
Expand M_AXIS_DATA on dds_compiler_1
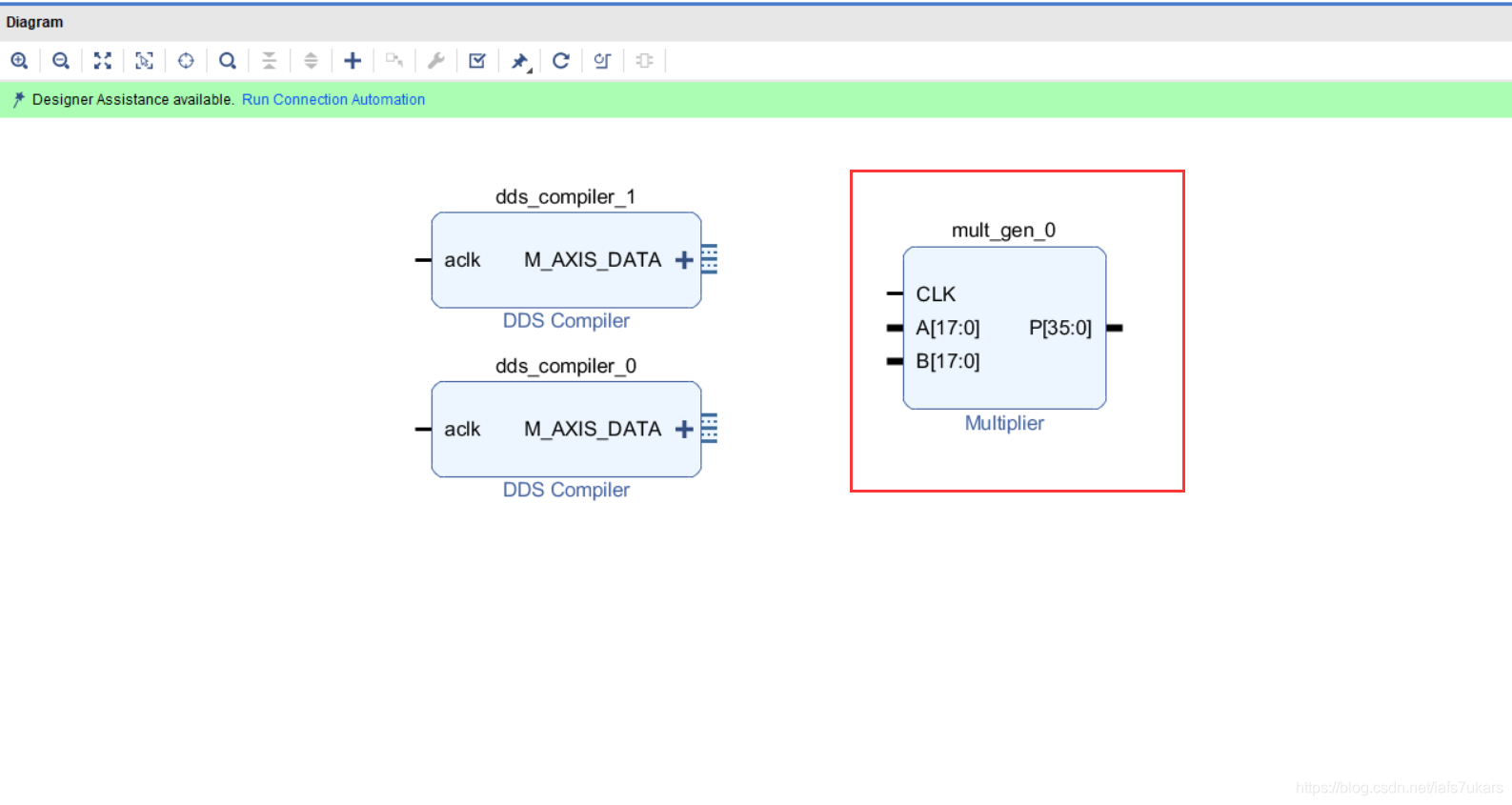point(684,260)
